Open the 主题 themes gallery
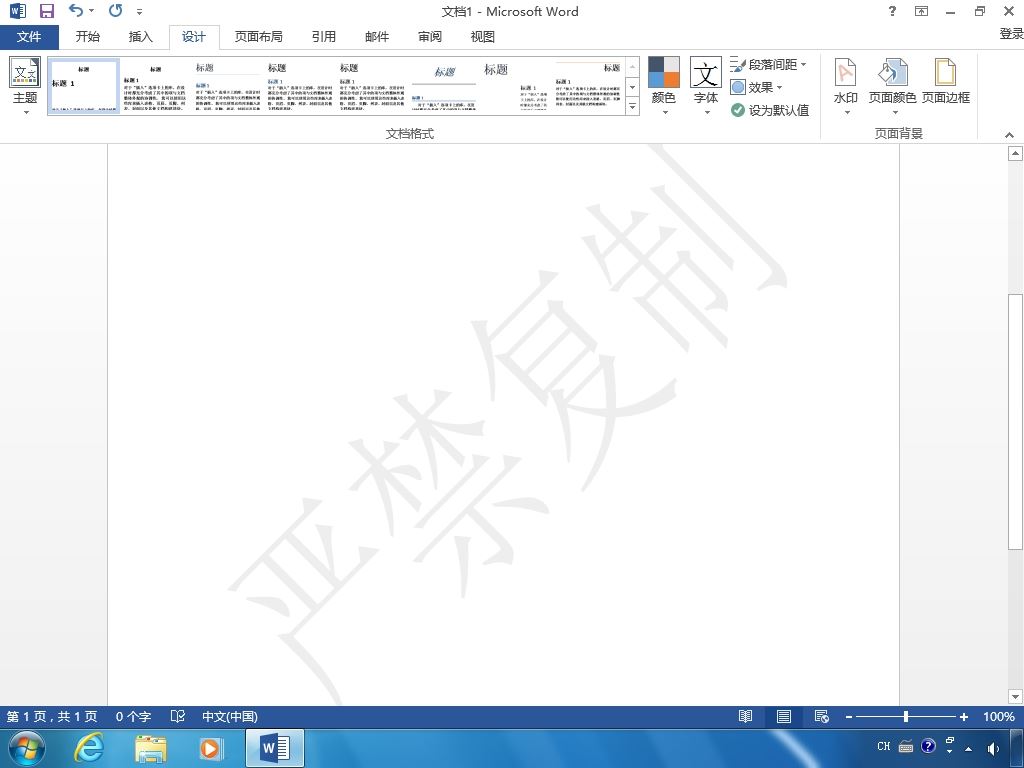 [x=25, y=86]
